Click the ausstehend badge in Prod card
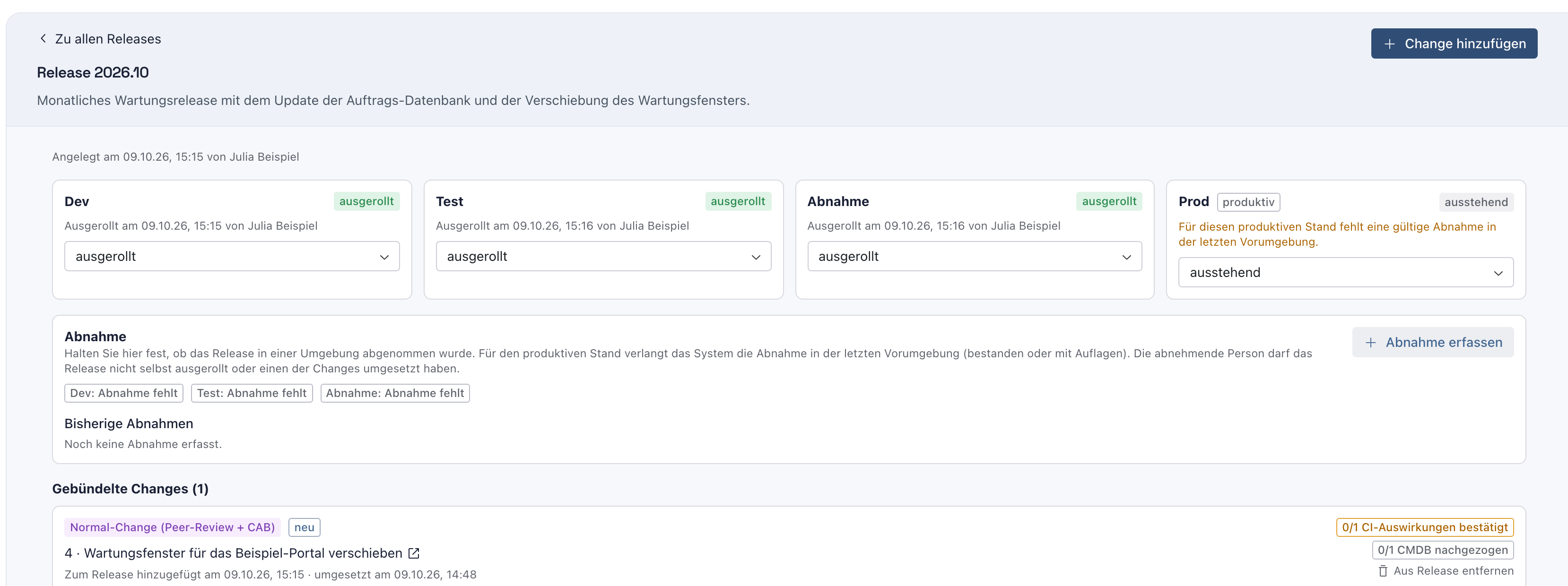This screenshot has height=586, width=1568. click(x=1476, y=202)
